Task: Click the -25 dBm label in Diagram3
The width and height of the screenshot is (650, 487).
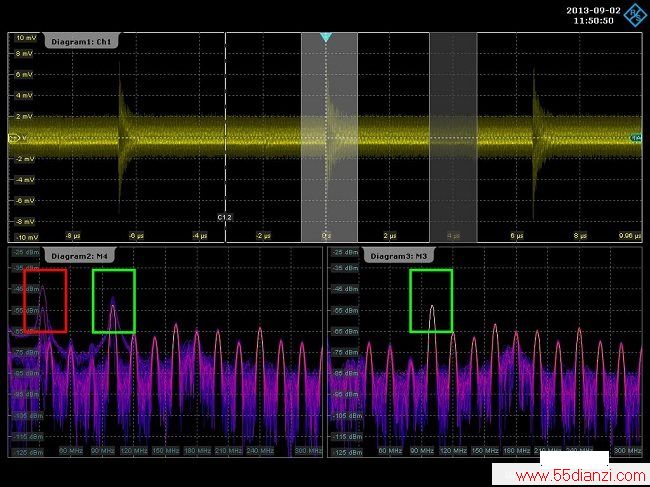Action: pos(346,252)
